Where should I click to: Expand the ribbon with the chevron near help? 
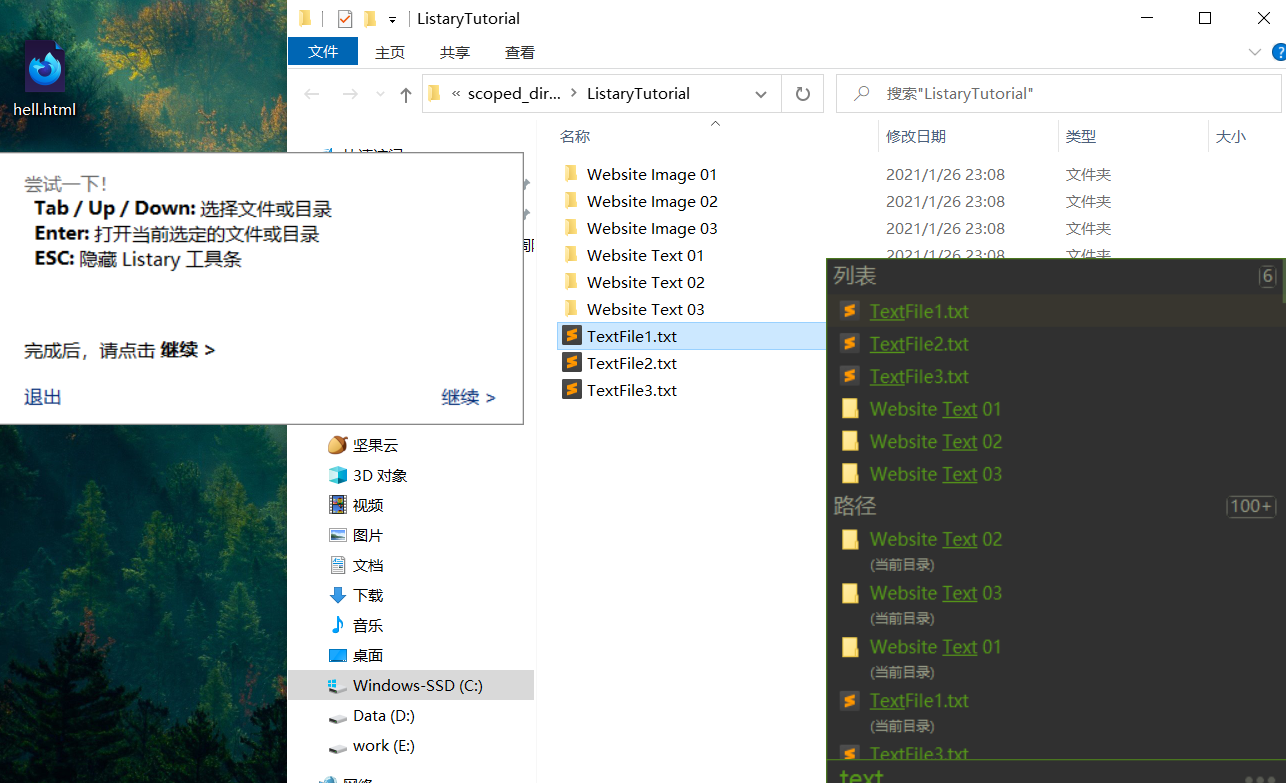(x=1255, y=52)
